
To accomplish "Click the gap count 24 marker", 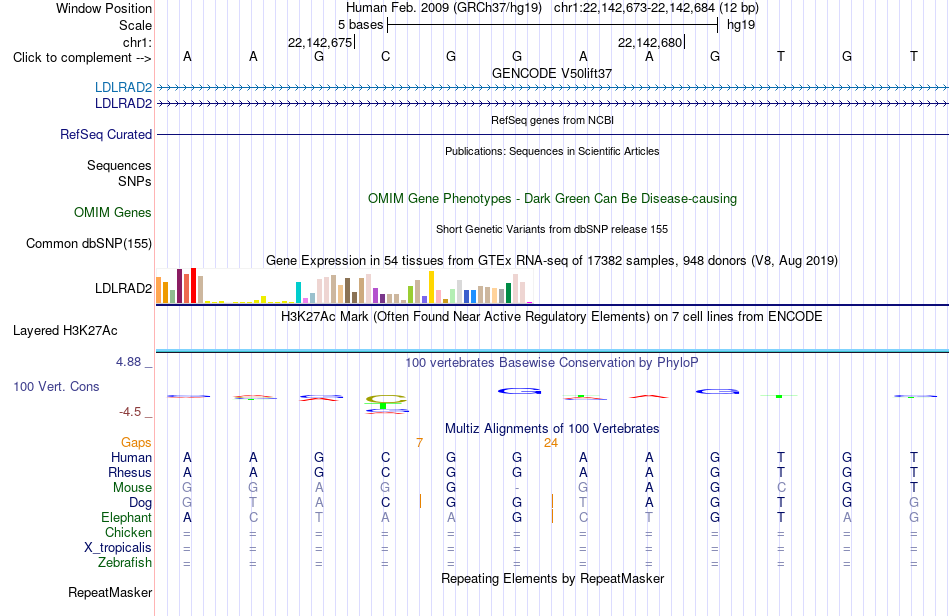I will [x=551, y=443].
